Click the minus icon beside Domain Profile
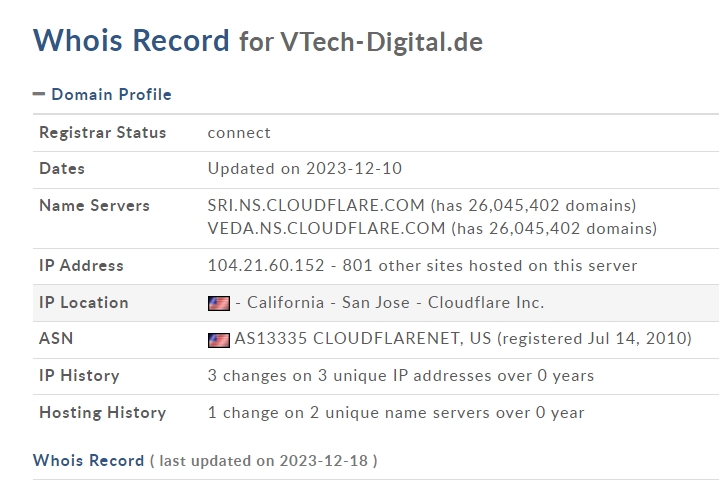 [39, 94]
